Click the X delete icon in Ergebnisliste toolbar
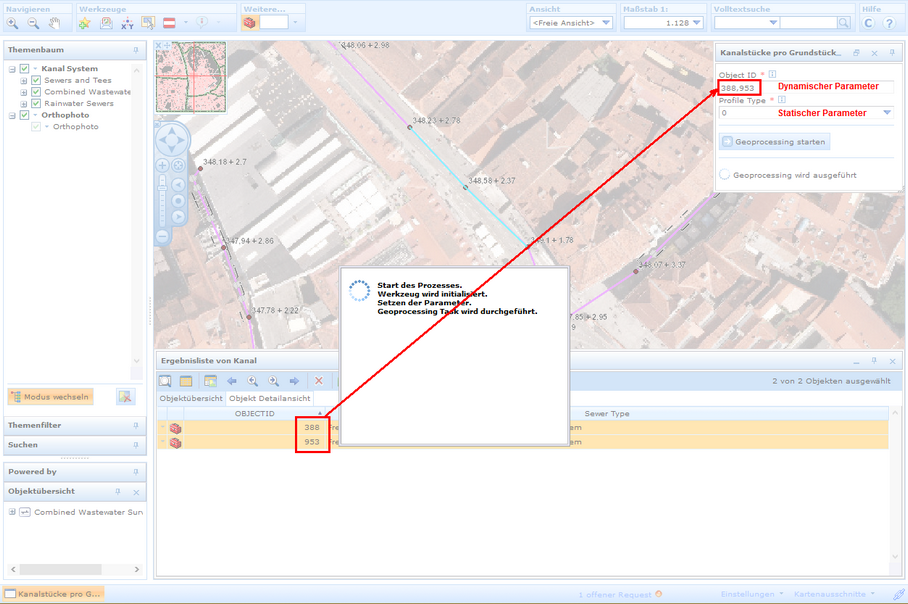This screenshot has height=604, width=908. 319,381
